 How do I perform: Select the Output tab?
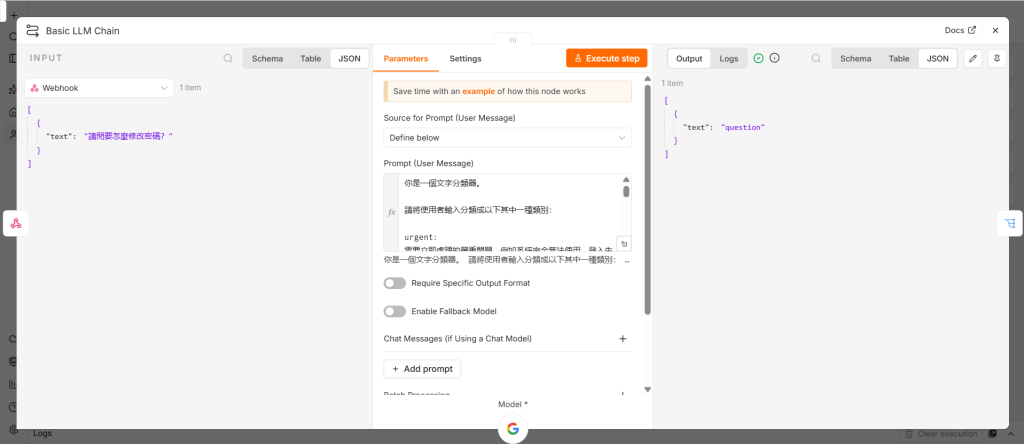click(688, 58)
